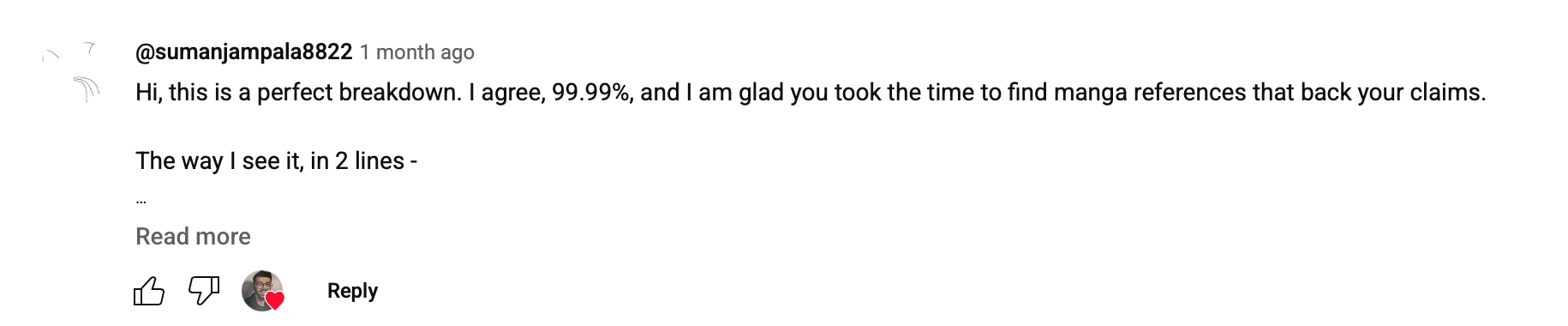Screen dimensions: 1568x326
Task: Select the word 'Reply' beside the heart
Action: click(352, 291)
